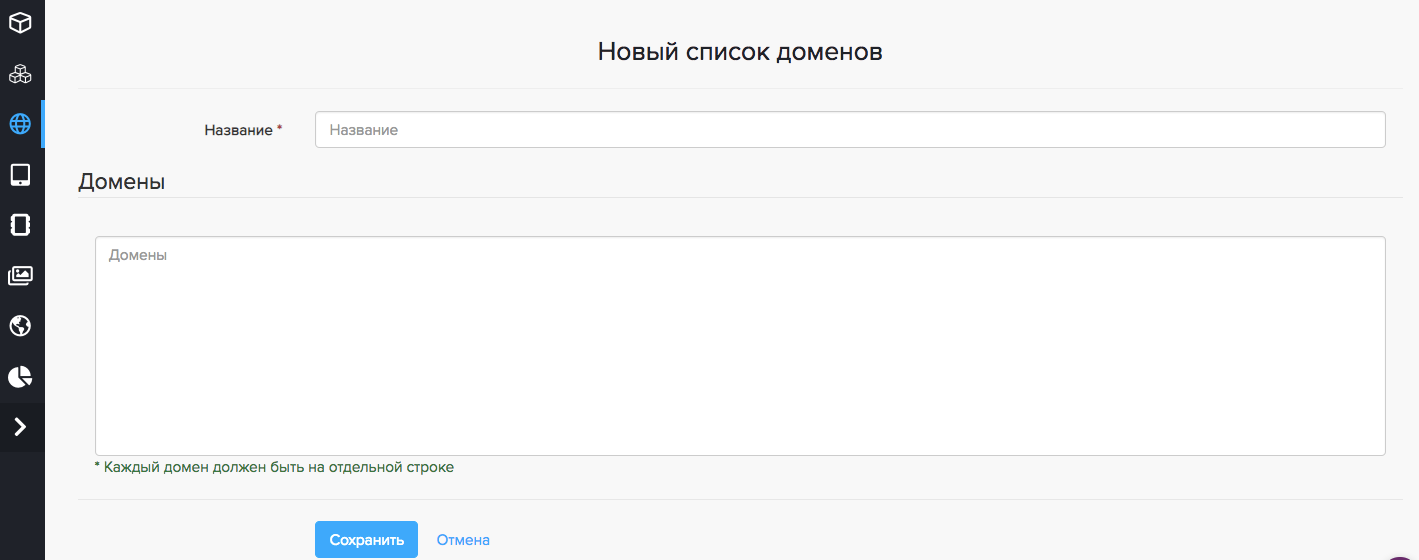Click the white earth globe icon

click(20, 326)
